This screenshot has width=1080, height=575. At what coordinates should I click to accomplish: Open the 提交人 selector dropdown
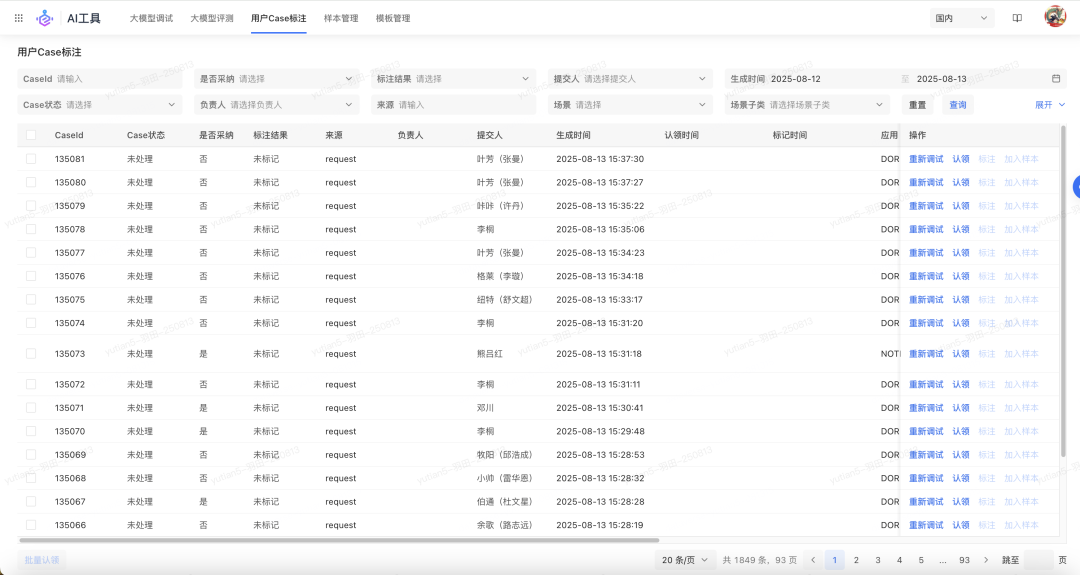pyautogui.click(x=630, y=79)
